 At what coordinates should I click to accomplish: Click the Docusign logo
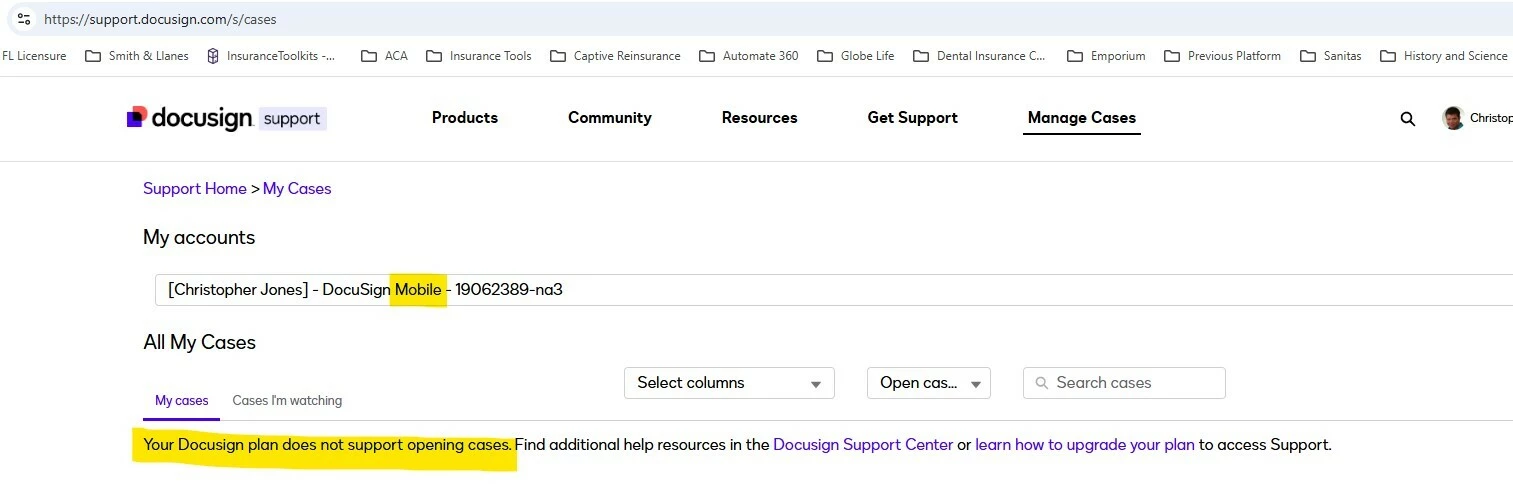coord(189,118)
